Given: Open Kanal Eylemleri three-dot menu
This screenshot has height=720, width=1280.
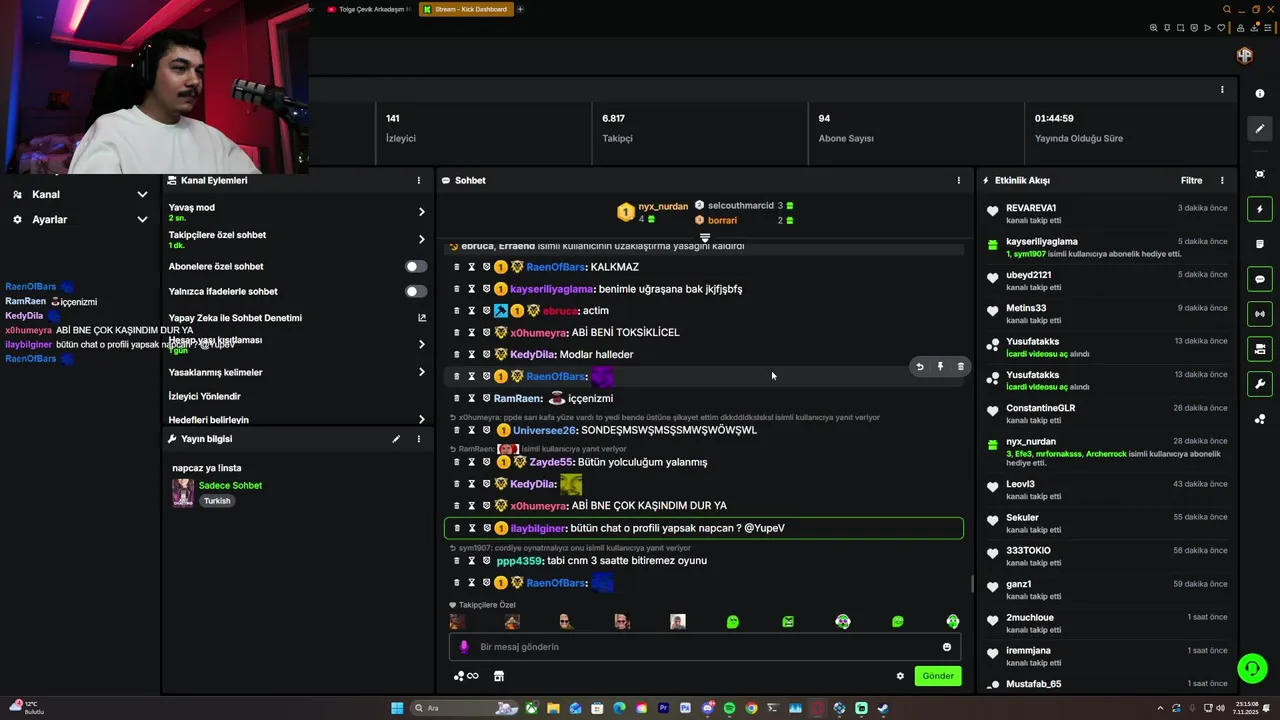Looking at the screenshot, I should pos(419,181).
